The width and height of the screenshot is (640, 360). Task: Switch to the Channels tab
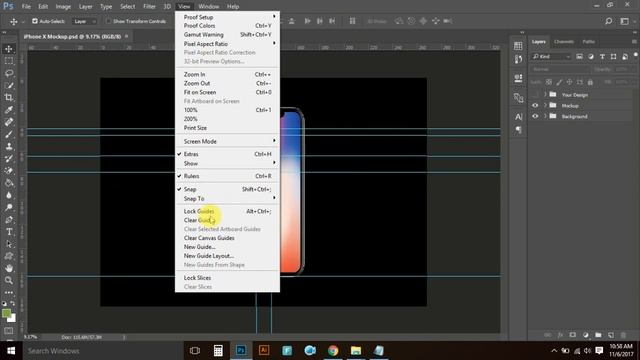coord(564,42)
